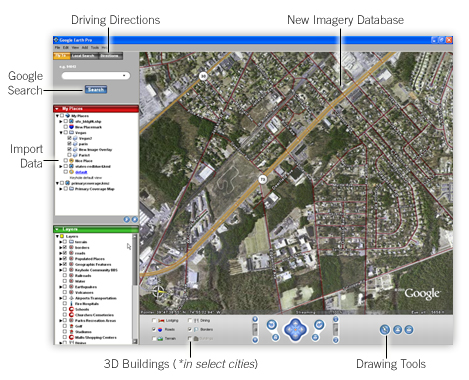Click the blue Search button
469x380 pixels.
[96, 89]
